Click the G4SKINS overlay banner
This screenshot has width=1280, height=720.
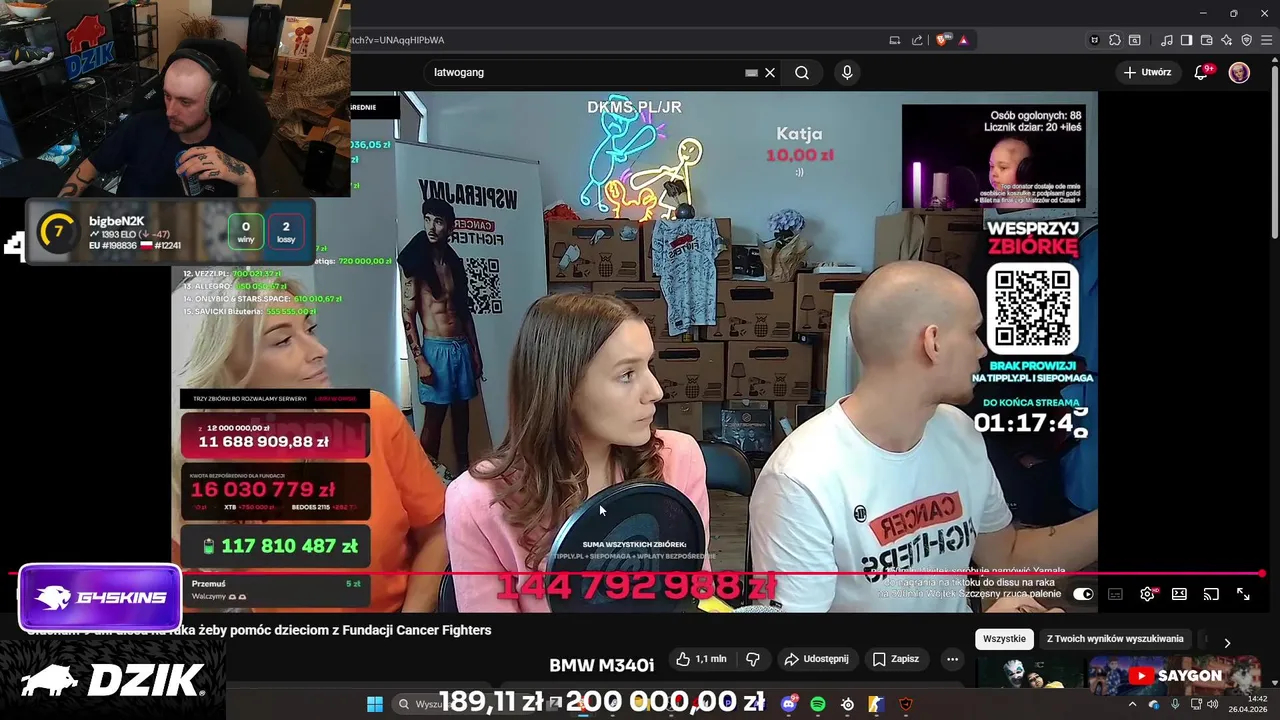(x=100, y=598)
